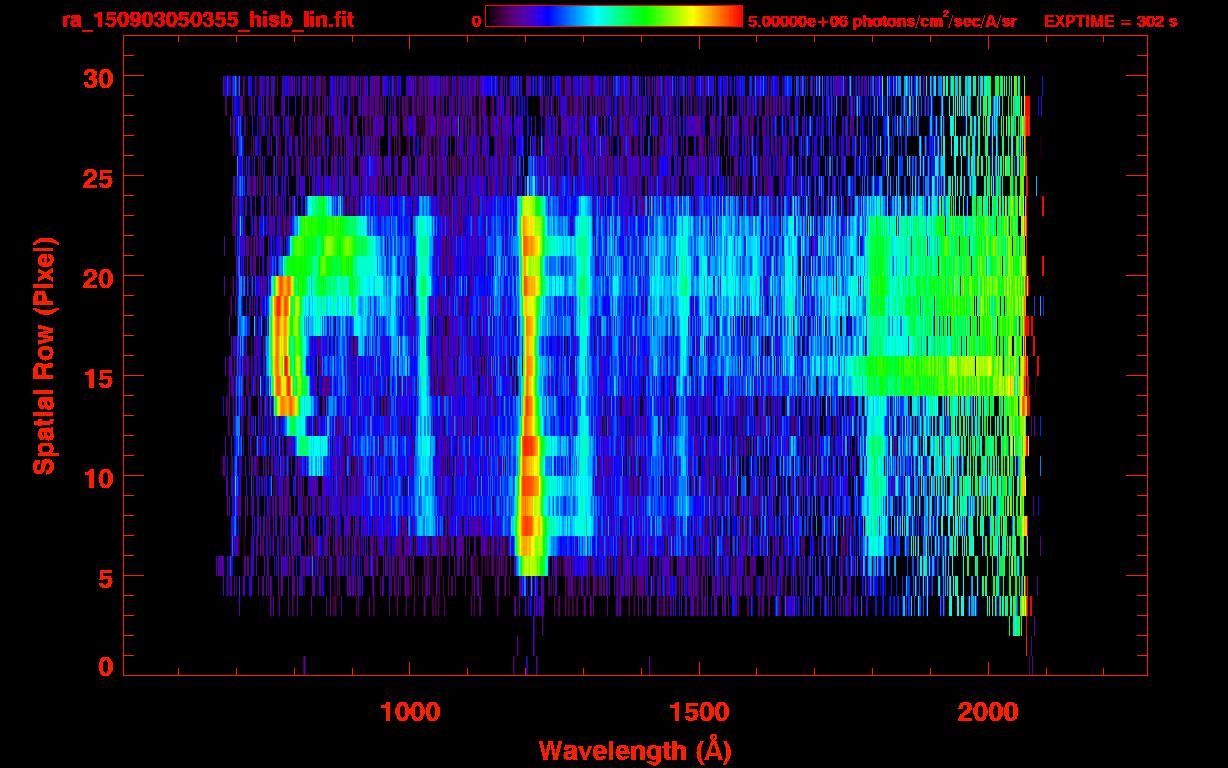Click the x-axis tick label 2000
The width and height of the screenshot is (1228, 768).
988,713
